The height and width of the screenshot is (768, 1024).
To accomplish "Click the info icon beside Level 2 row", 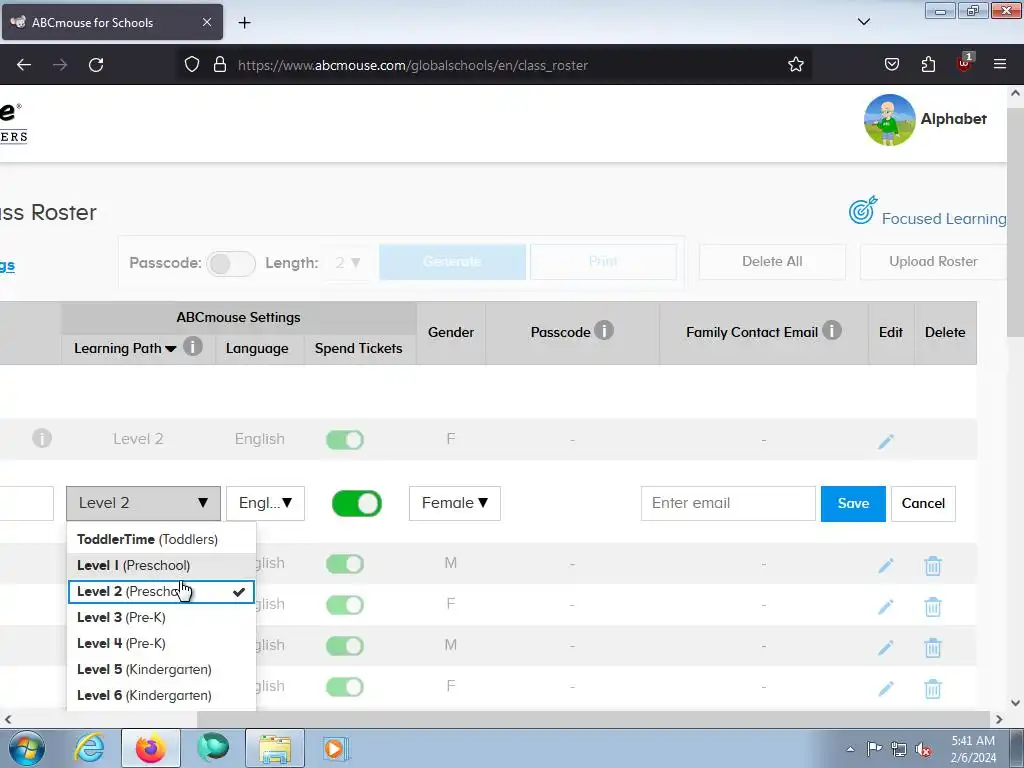I will [42, 438].
